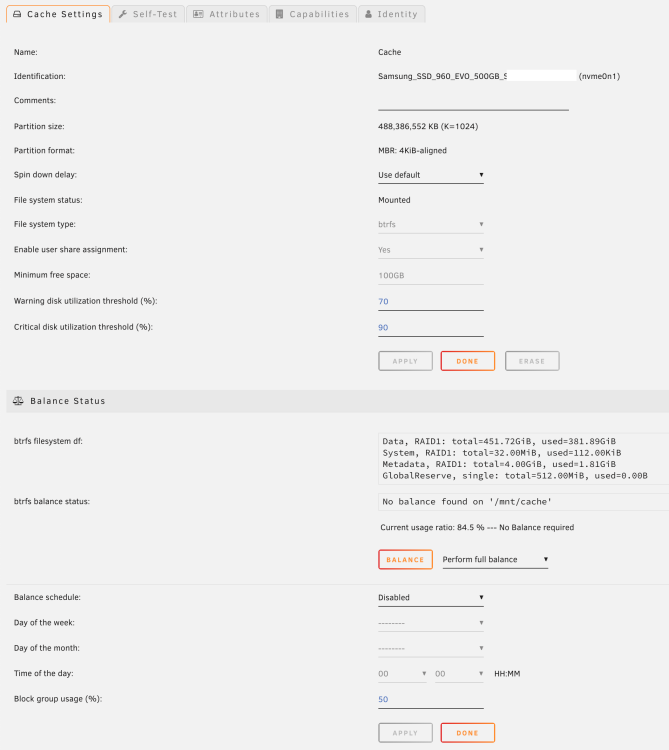Switch to the Self-Test tab

pyautogui.click(x=148, y=14)
